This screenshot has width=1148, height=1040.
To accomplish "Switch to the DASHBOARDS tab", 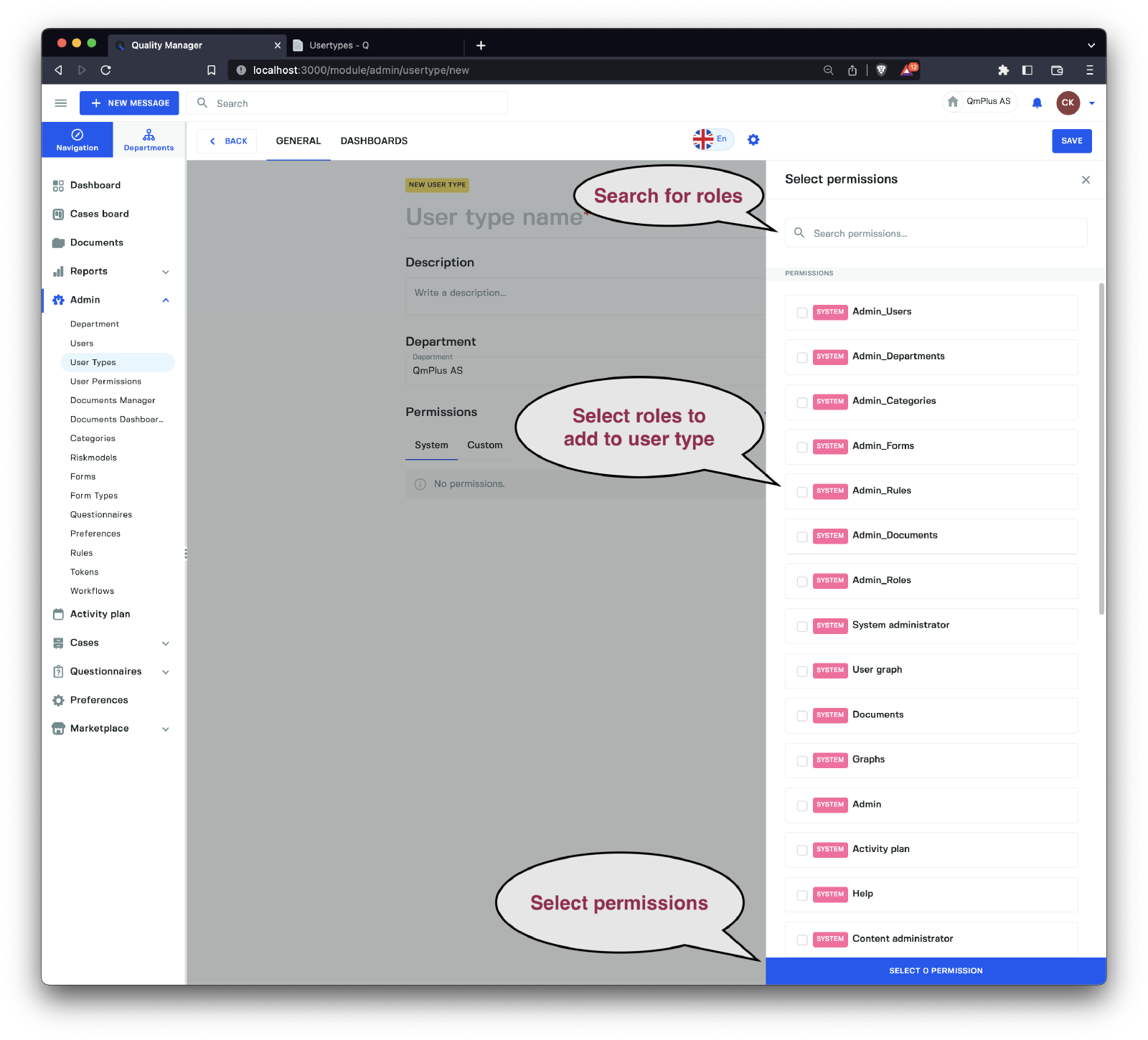I will [x=374, y=141].
